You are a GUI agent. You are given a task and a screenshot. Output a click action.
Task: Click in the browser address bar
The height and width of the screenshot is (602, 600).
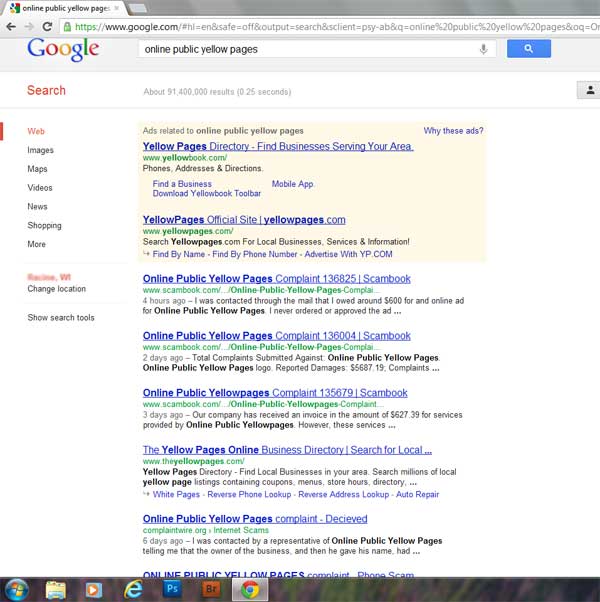tap(330, 27)
